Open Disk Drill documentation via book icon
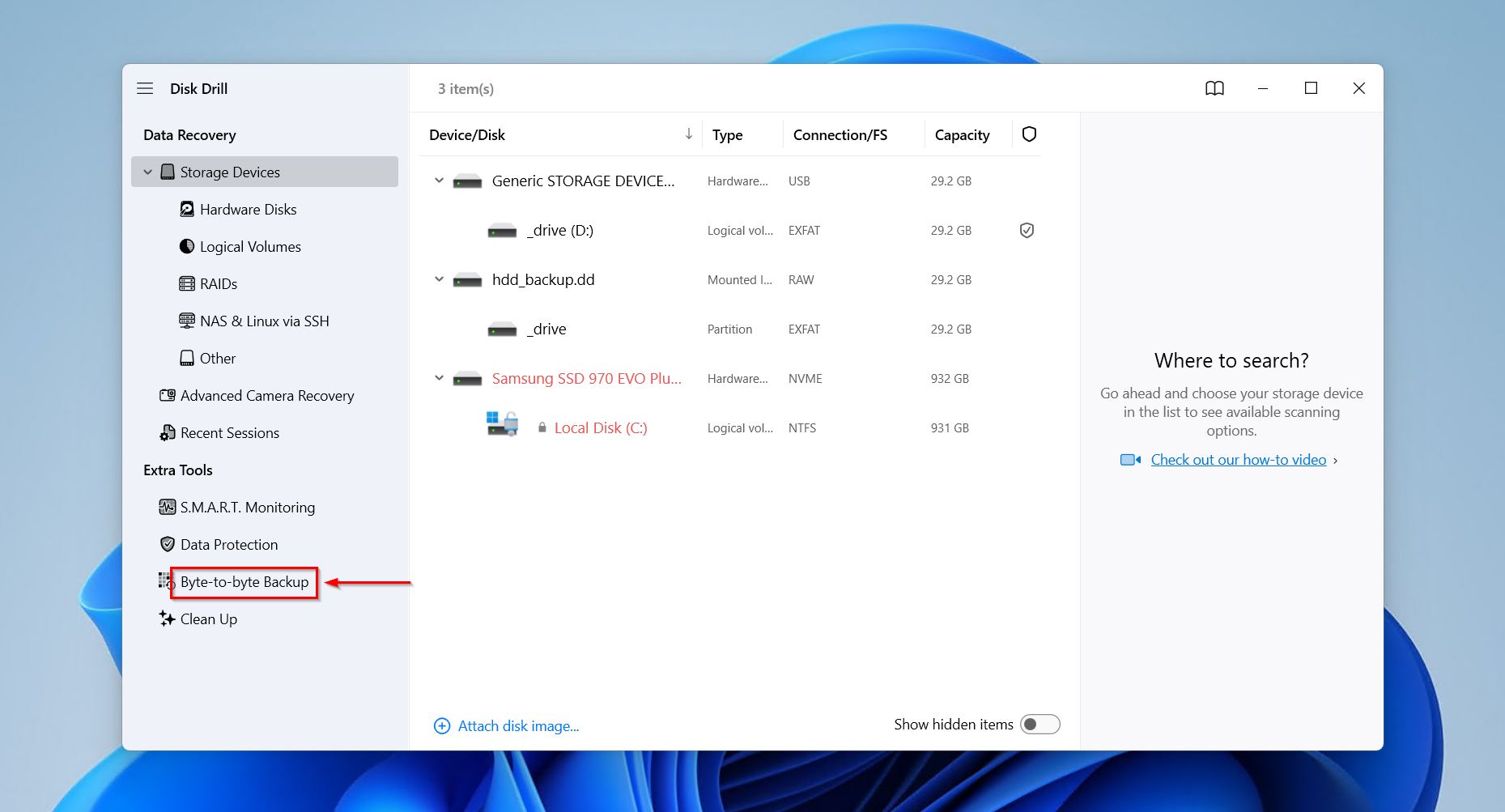Screen dimensions: 1505x812 click(1215, 88)
